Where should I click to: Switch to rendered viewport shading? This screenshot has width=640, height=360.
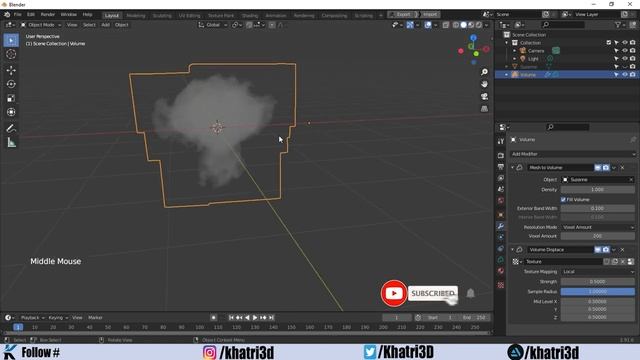click(479, 25)
